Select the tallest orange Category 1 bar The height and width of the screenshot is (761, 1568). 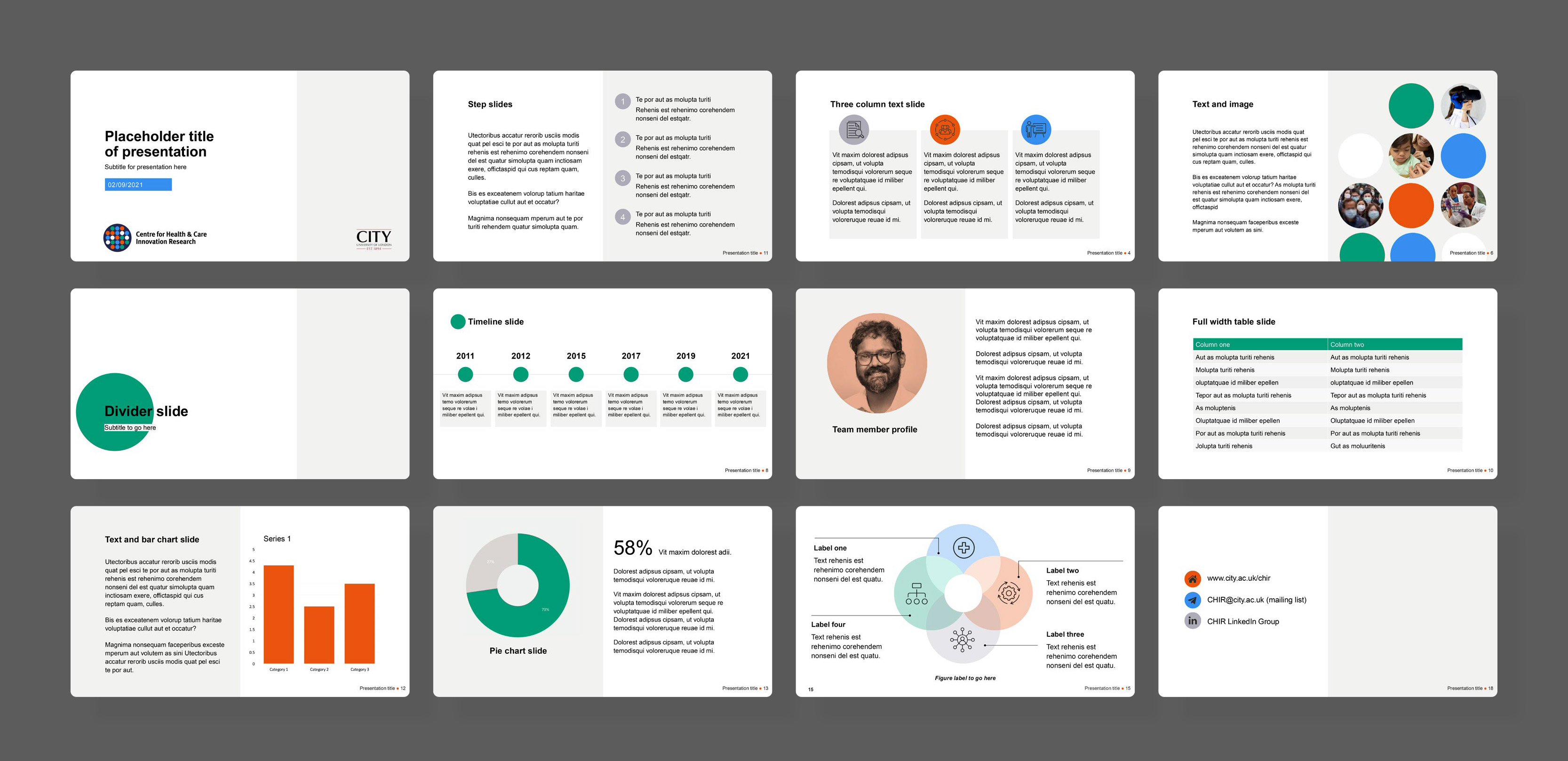click(x=279, y=614)
